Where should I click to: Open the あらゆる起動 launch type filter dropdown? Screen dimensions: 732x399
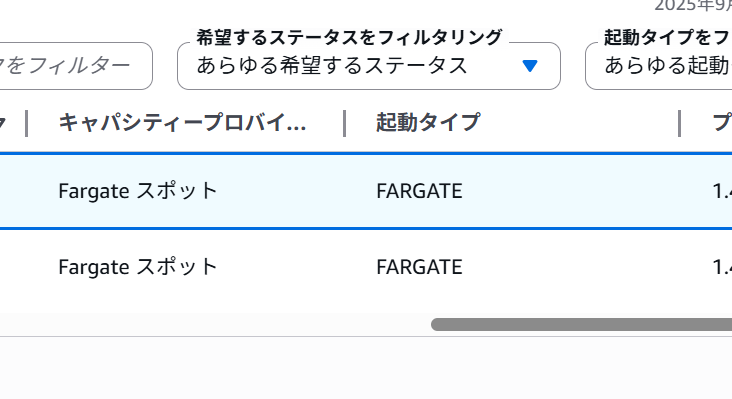tap(659, 66)
